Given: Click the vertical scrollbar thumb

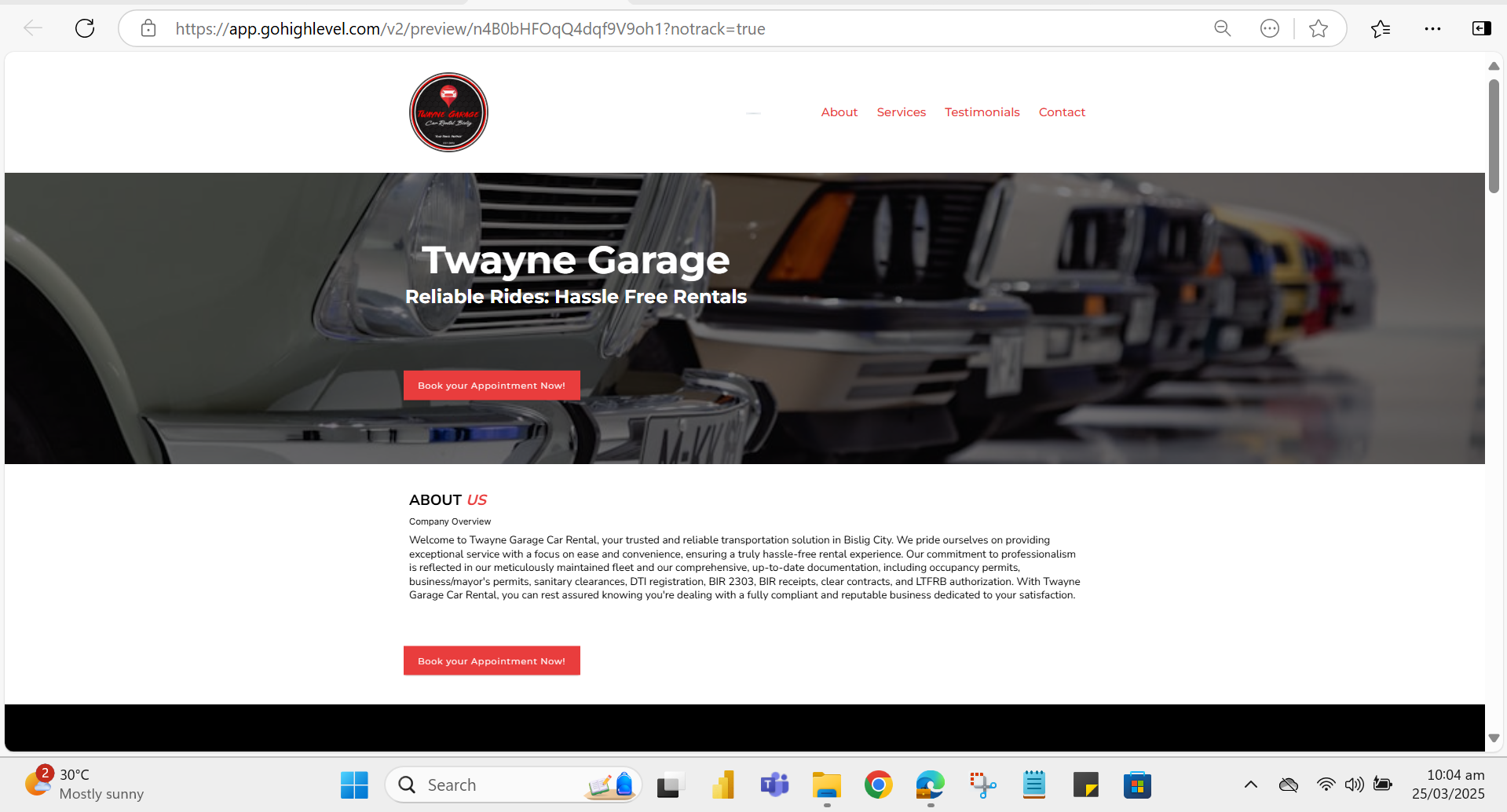Looking at the screenshot, I should pyautogui.click(x=1494, y=136).
